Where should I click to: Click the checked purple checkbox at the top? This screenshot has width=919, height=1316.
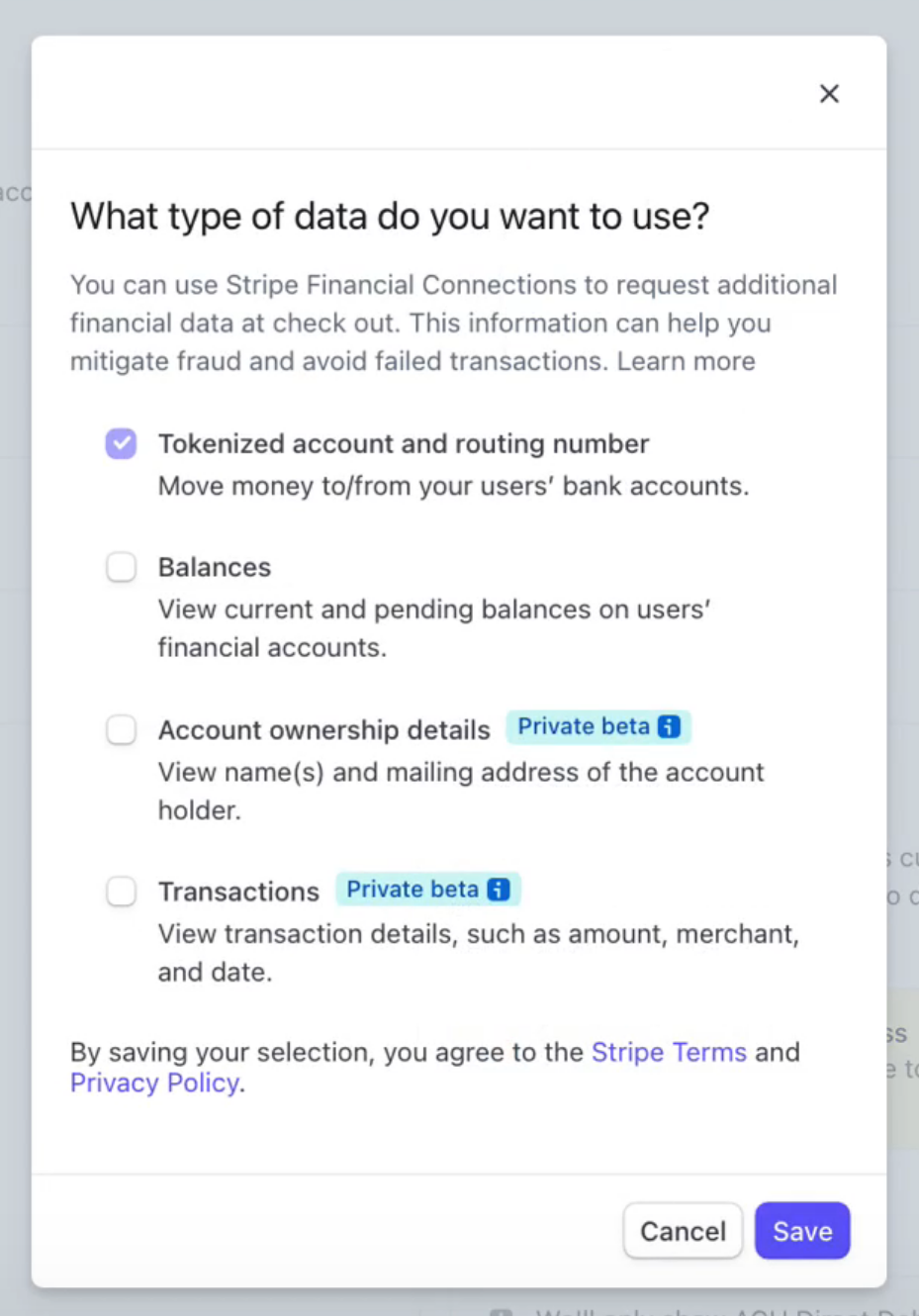(121, 443)
